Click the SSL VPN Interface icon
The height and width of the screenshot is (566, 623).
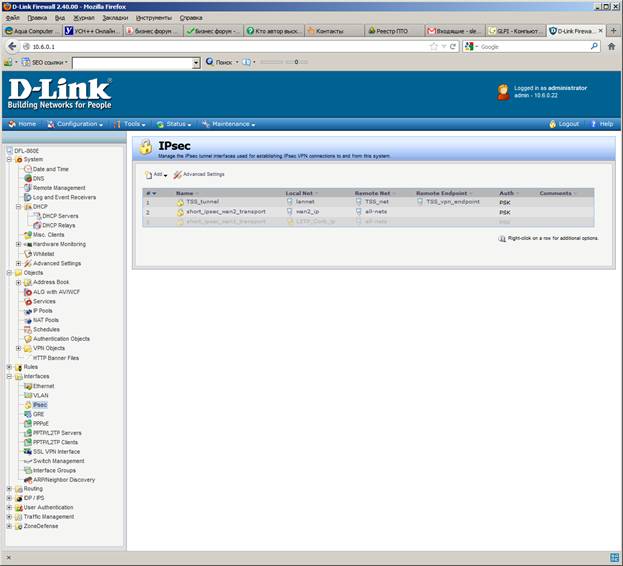[28, 452]
